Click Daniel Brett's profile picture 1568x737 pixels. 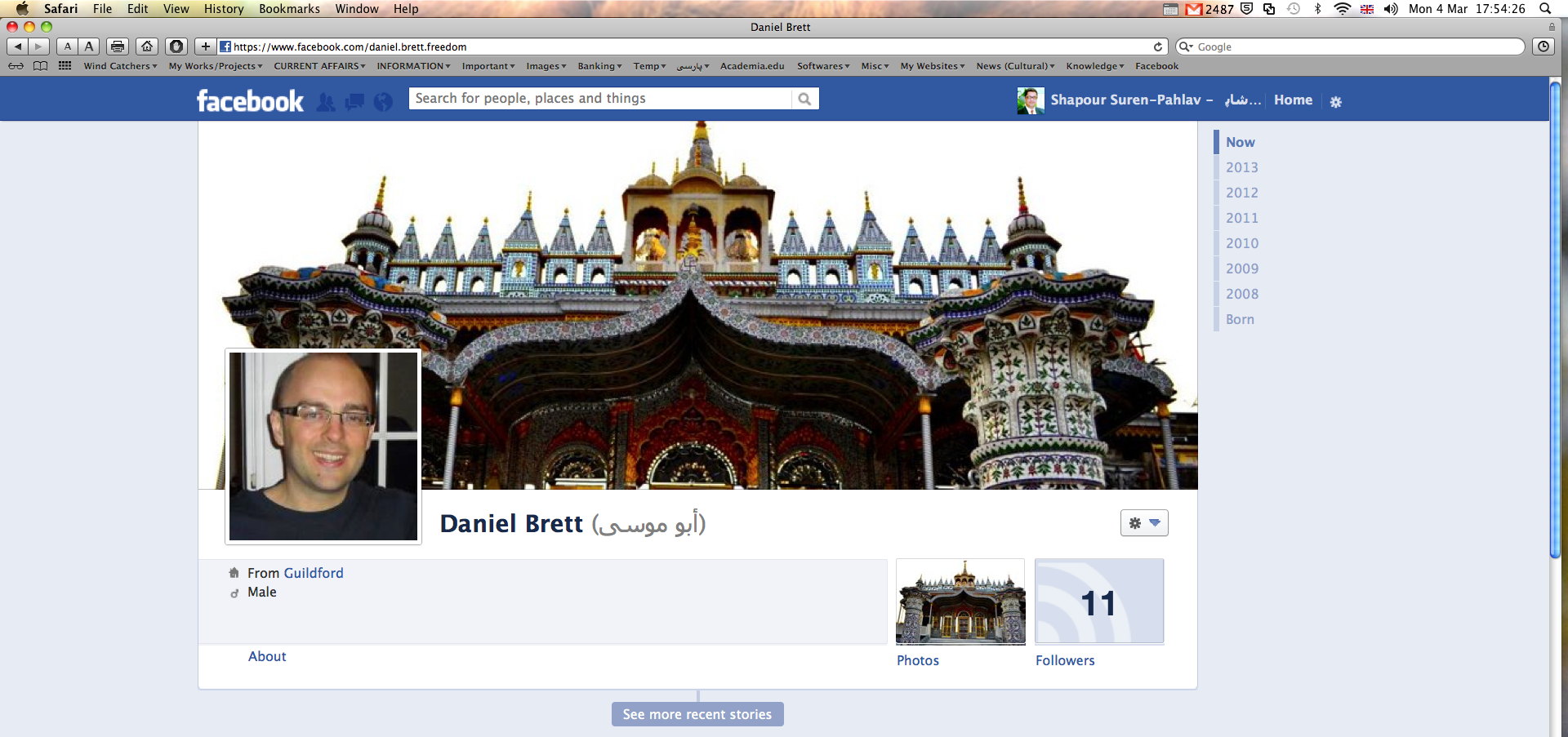[323, 446]
